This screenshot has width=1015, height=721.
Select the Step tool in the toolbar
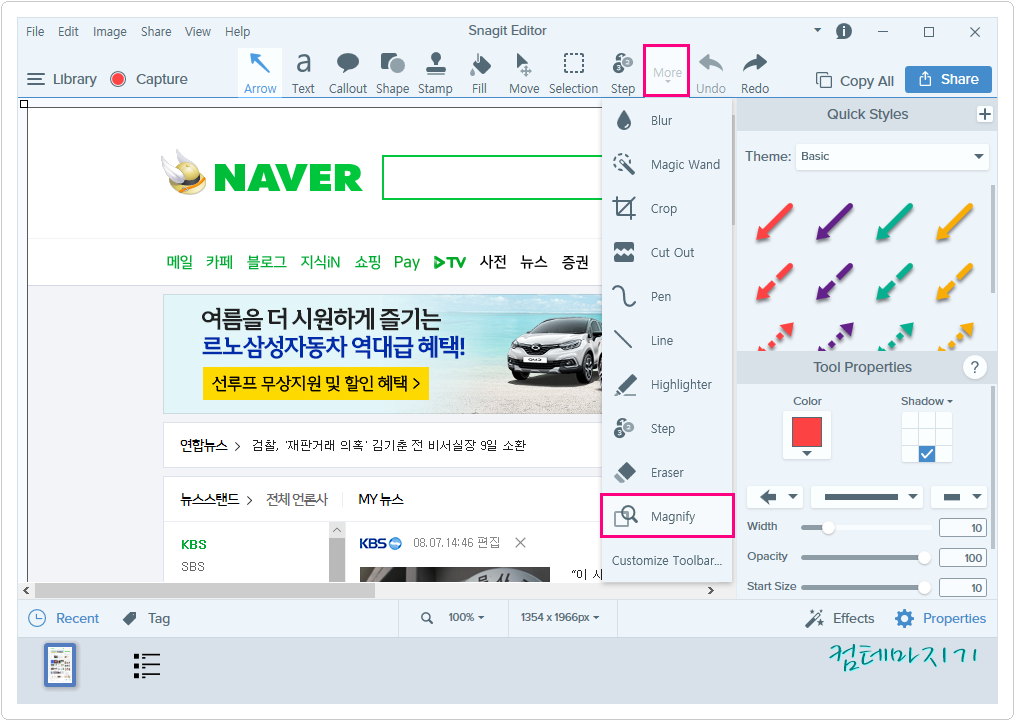(623, 72)
